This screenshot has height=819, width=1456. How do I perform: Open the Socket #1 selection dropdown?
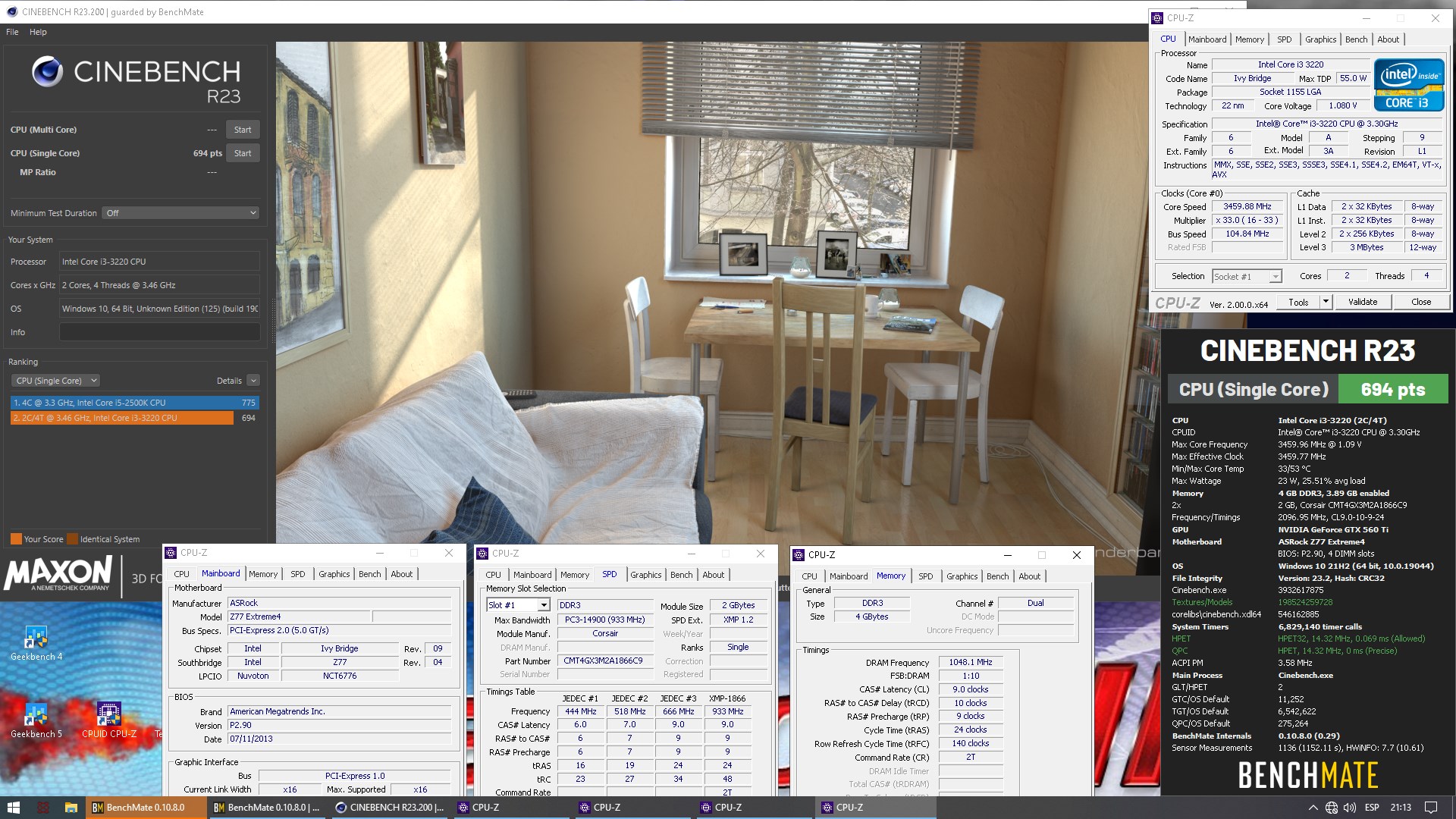point(1247,277)
